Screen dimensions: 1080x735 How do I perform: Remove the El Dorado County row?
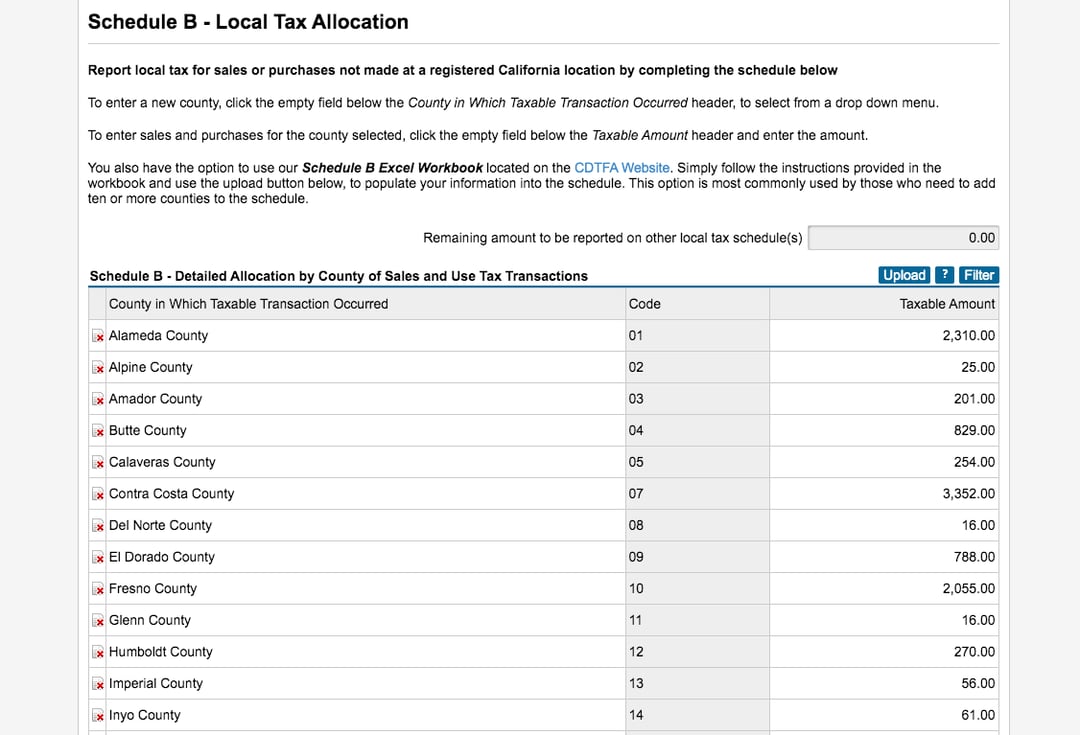click(x=98, y=558)
